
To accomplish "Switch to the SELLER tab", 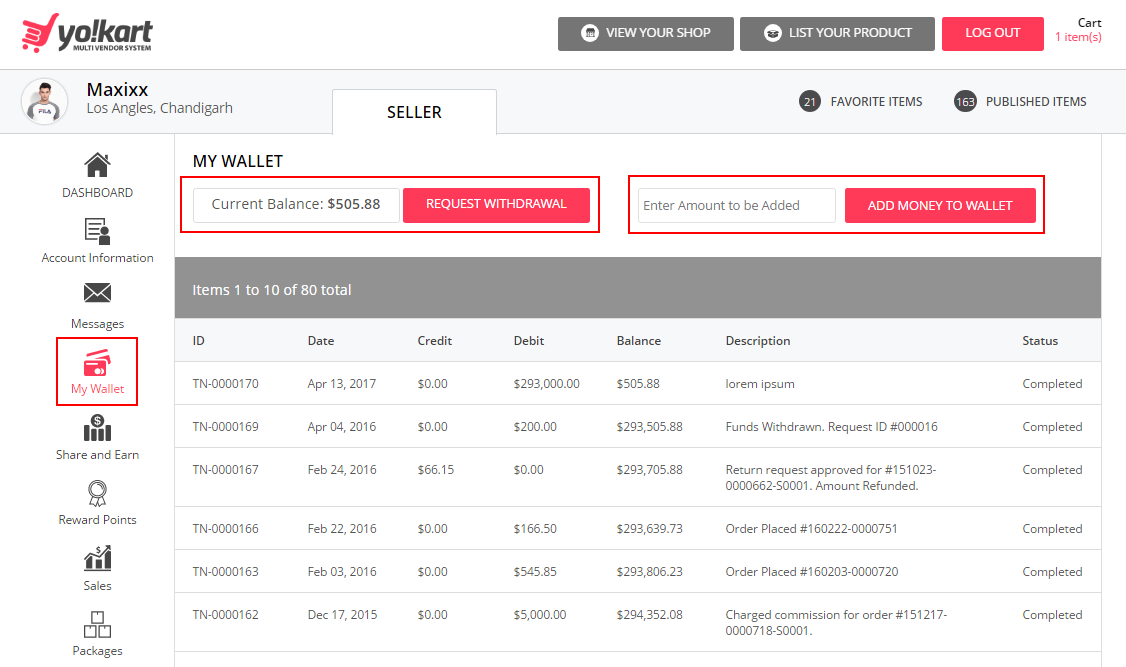I will coord(414,112).
